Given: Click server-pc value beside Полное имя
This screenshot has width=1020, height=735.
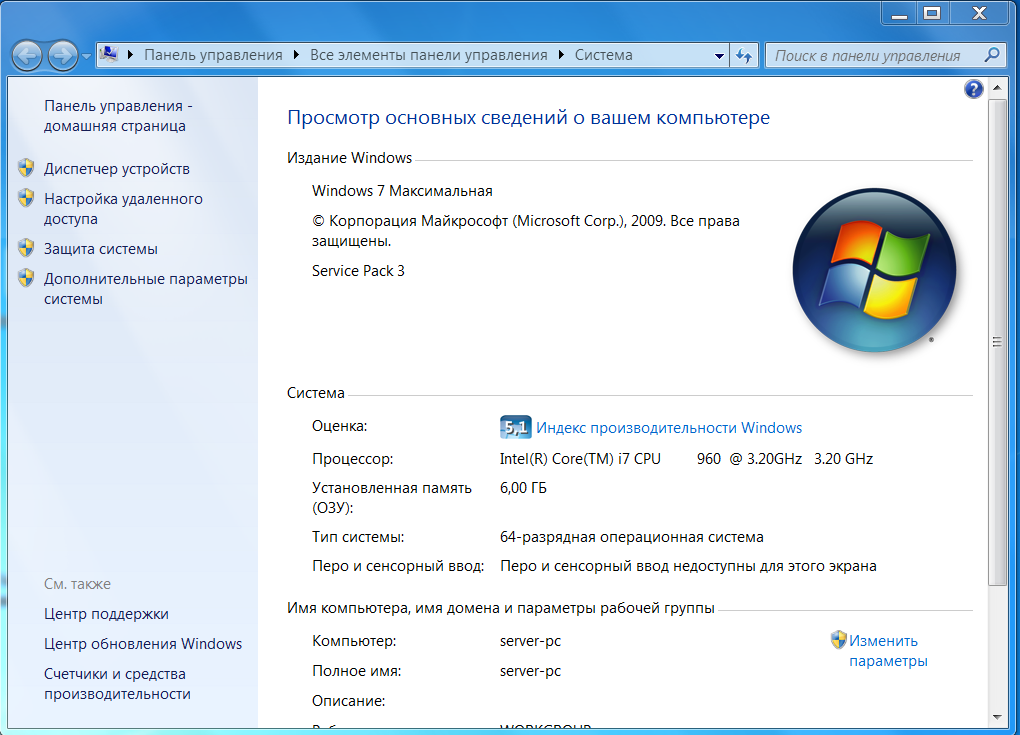Looking at the screenshot, I should point(530,671).
